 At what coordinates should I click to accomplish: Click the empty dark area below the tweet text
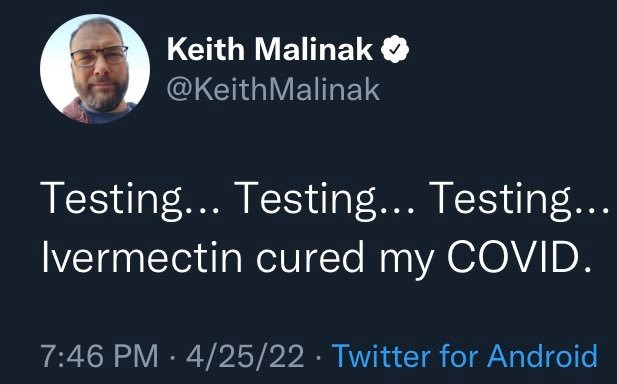(308, 309)
